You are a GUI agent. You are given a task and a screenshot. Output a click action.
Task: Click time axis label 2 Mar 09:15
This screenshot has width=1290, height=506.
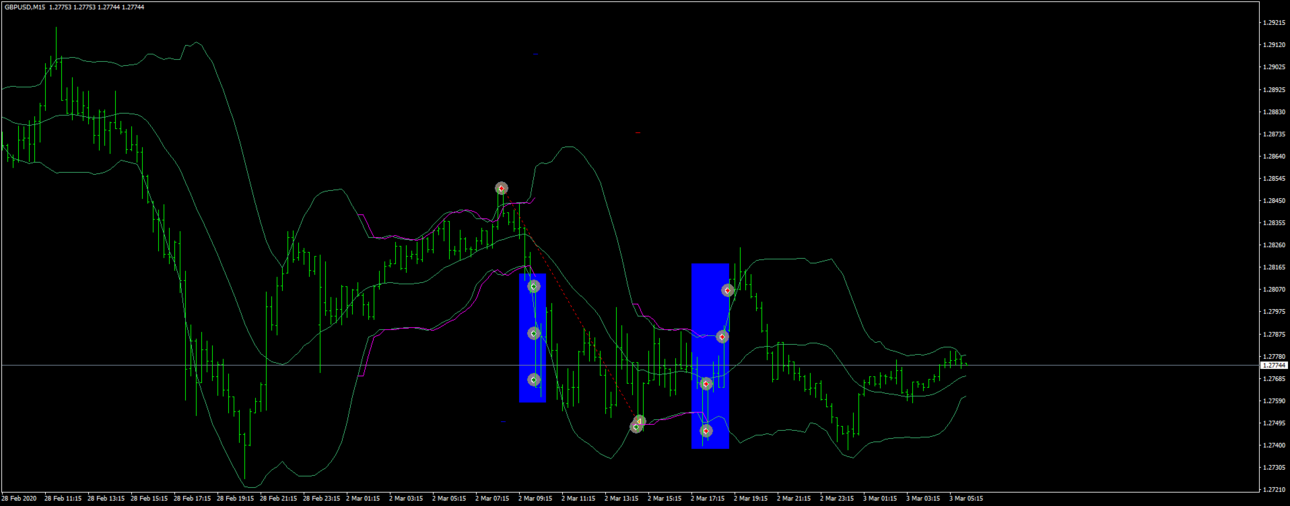(536, 498)
